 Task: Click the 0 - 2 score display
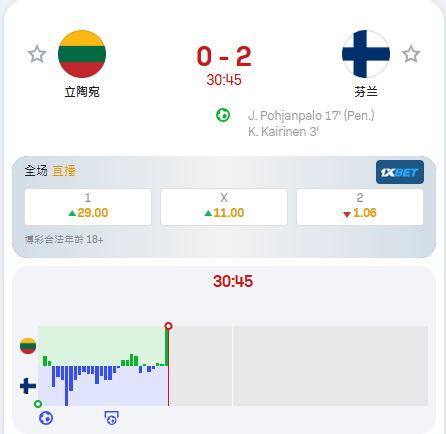click(x=224, y=56)
